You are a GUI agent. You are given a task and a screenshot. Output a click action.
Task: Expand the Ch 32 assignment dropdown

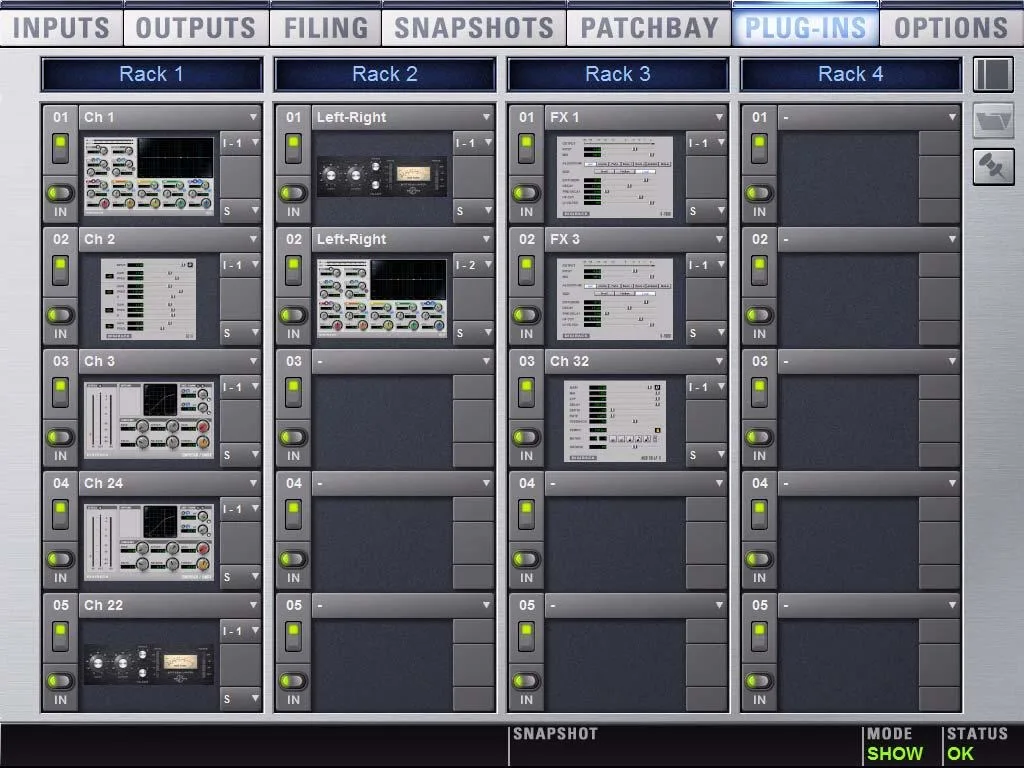tap(636, 361)
